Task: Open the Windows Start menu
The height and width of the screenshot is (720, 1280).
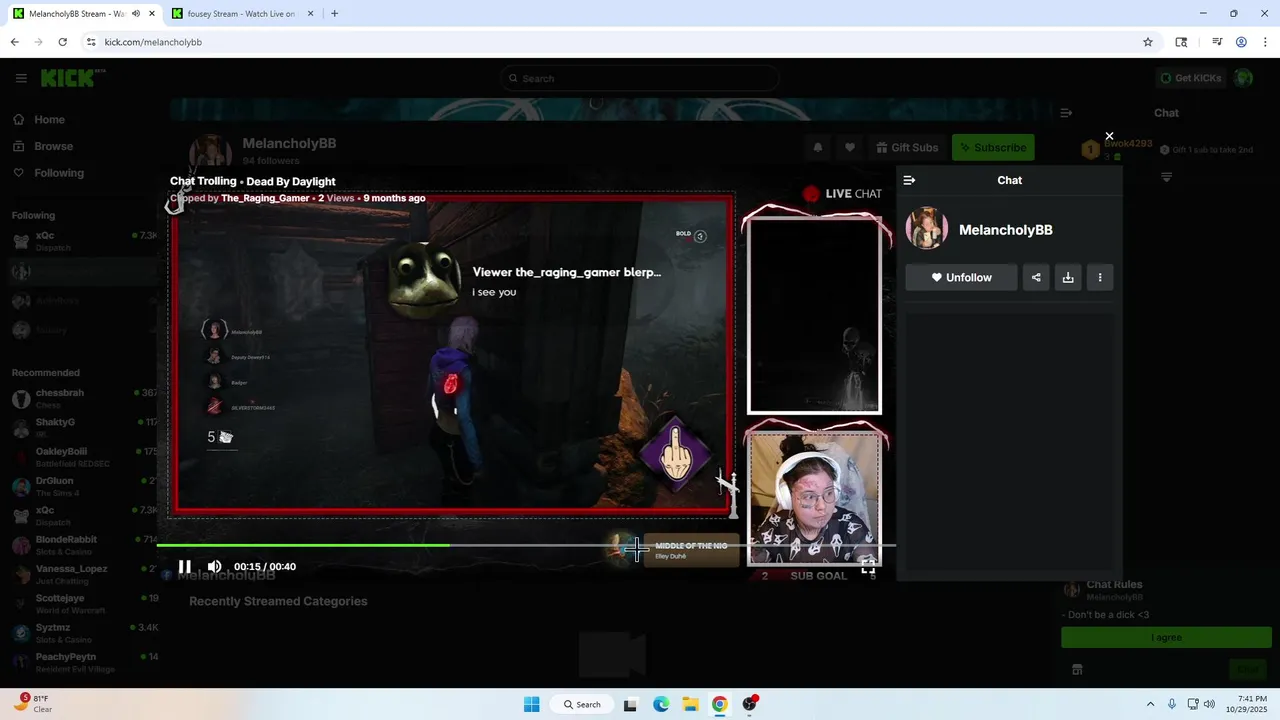Action: pyautogui.click(x=532, y=704)
